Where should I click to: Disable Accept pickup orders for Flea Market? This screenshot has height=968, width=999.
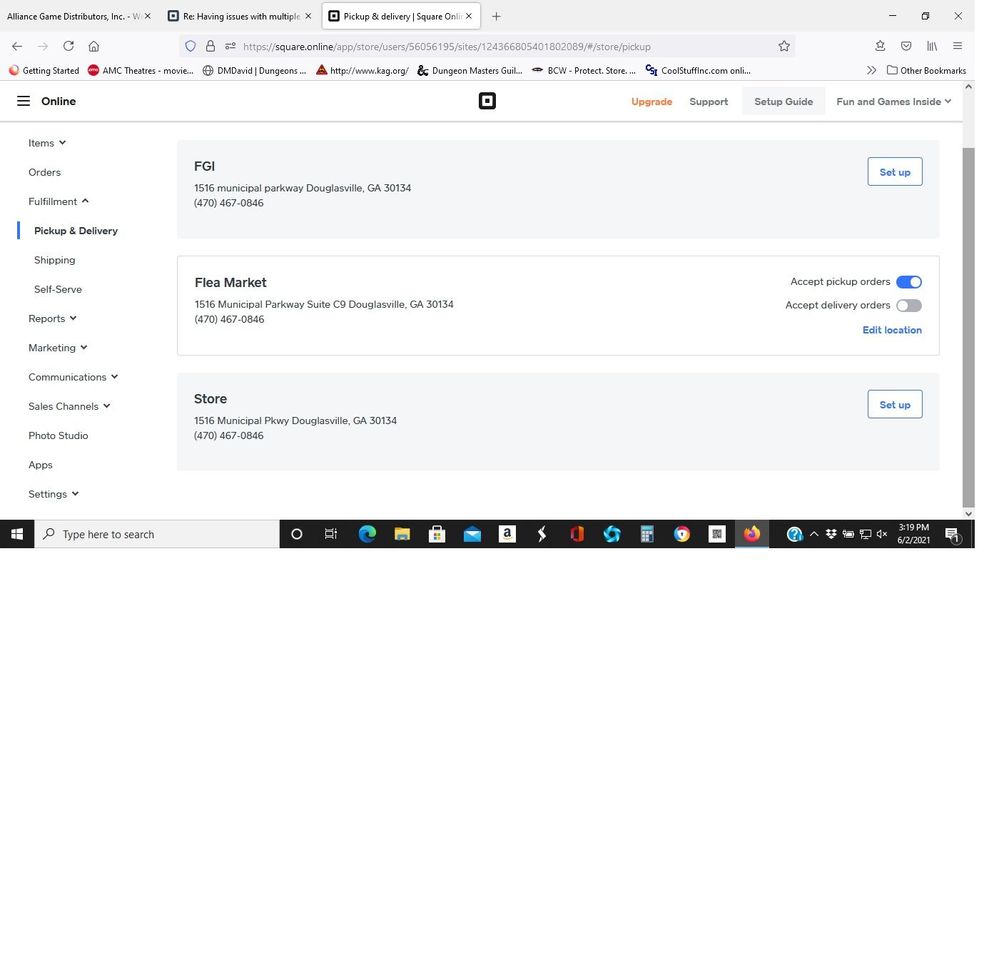tap(908, 282)
